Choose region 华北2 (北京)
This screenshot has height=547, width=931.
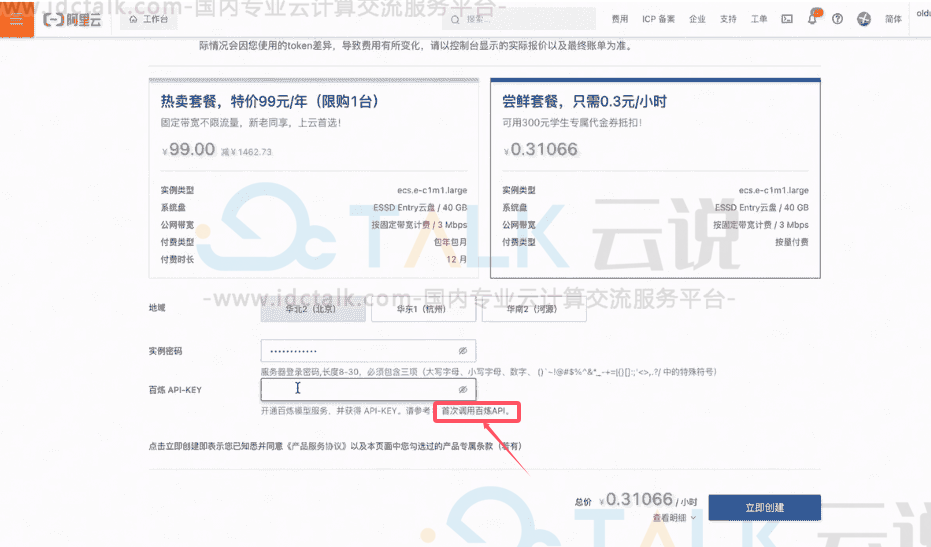click(x=313, y=309)
